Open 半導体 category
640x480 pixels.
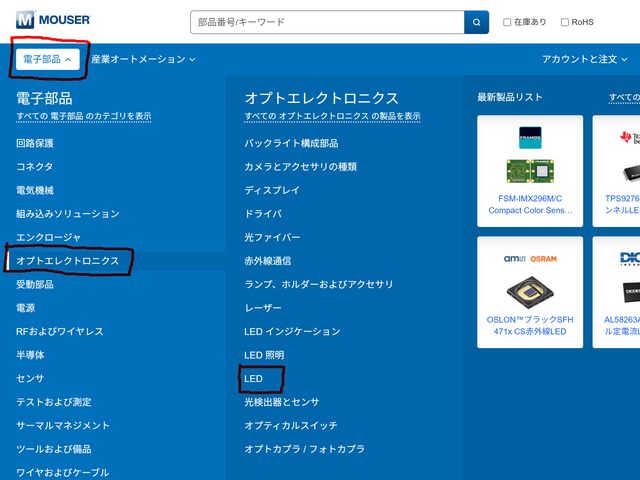tap(30, 355)
